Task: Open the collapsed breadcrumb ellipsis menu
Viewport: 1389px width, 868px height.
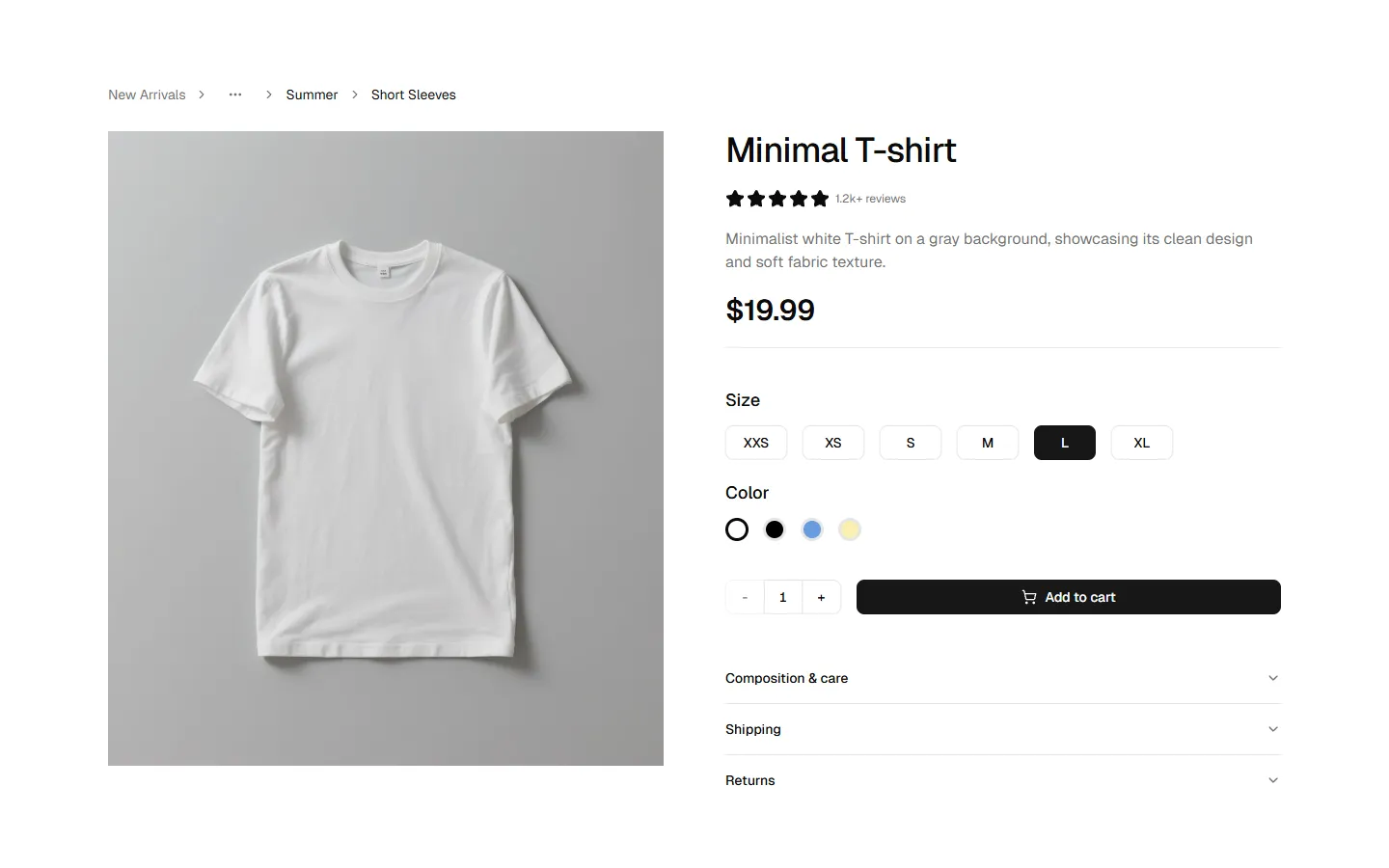Action: pyautogui.click(x=234, y=95)
